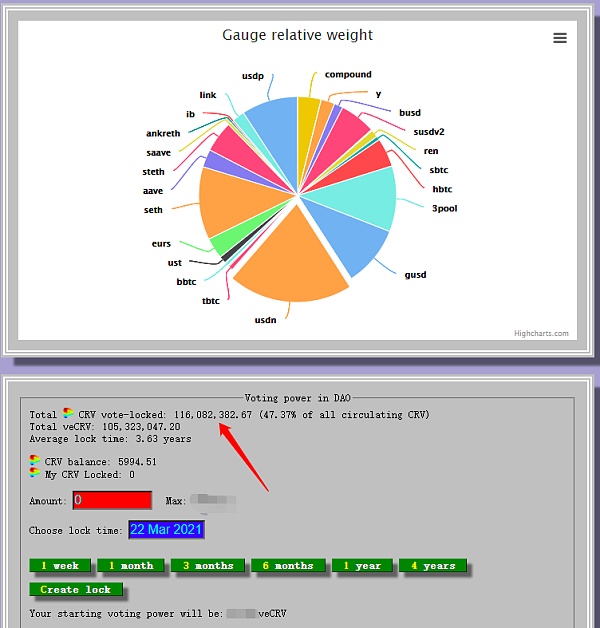600x628 pixels.
Task: Set lock time to 4 years
Action: click(431, 566)
